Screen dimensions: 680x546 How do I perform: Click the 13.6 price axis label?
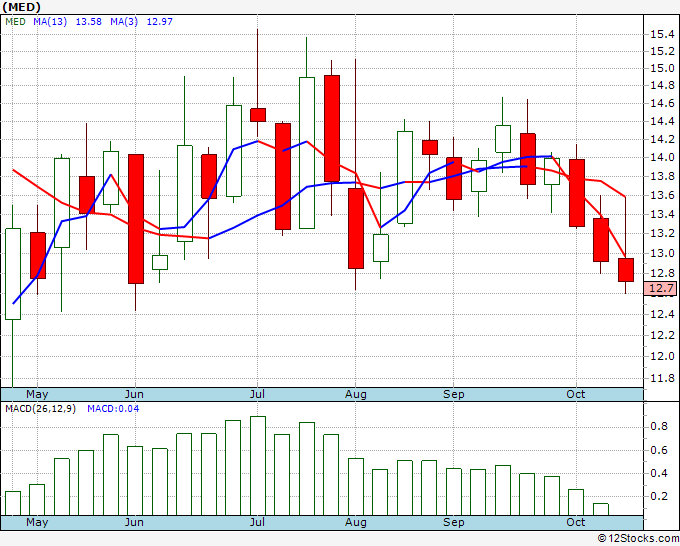point(662,195)
